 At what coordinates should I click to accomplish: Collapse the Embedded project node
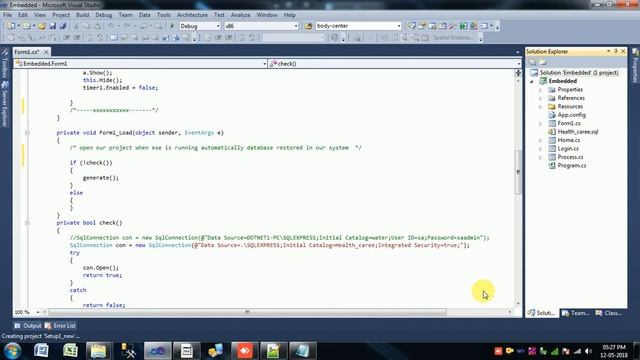(x=532, y=81)
